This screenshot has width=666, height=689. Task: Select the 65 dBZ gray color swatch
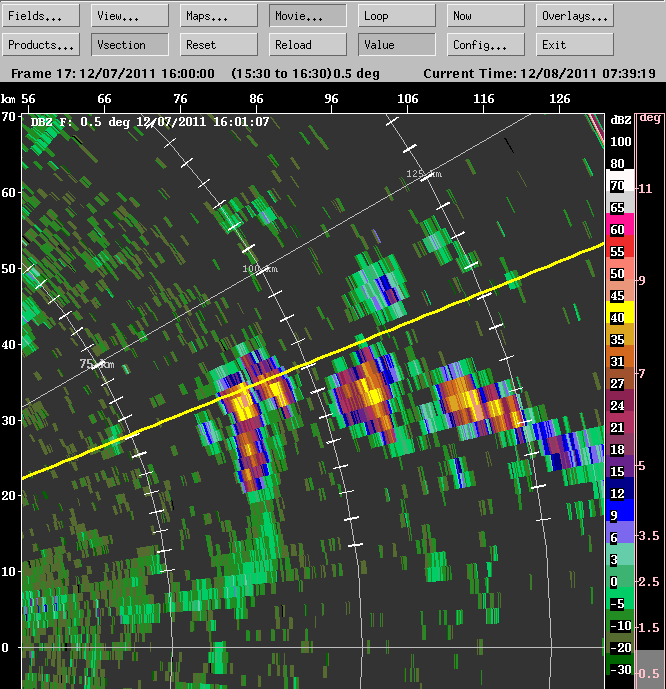(620, 203)
